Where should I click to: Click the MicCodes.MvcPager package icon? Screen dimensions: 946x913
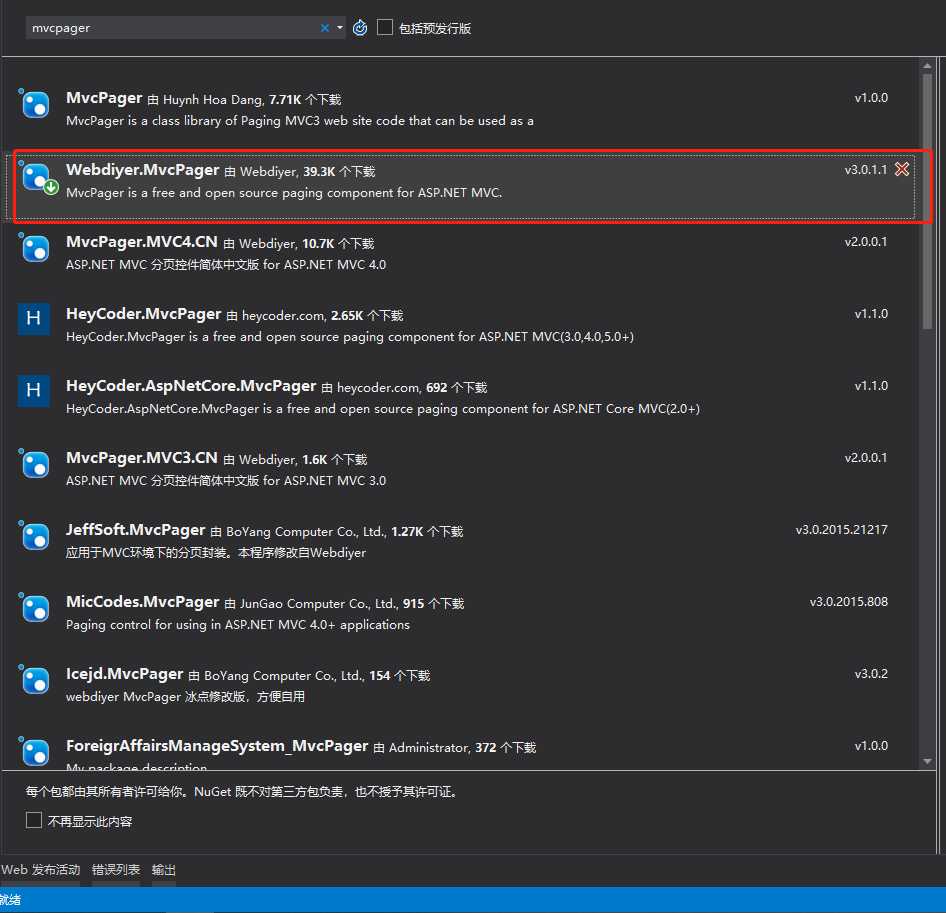pyautogui.click(x=35, y=608)
